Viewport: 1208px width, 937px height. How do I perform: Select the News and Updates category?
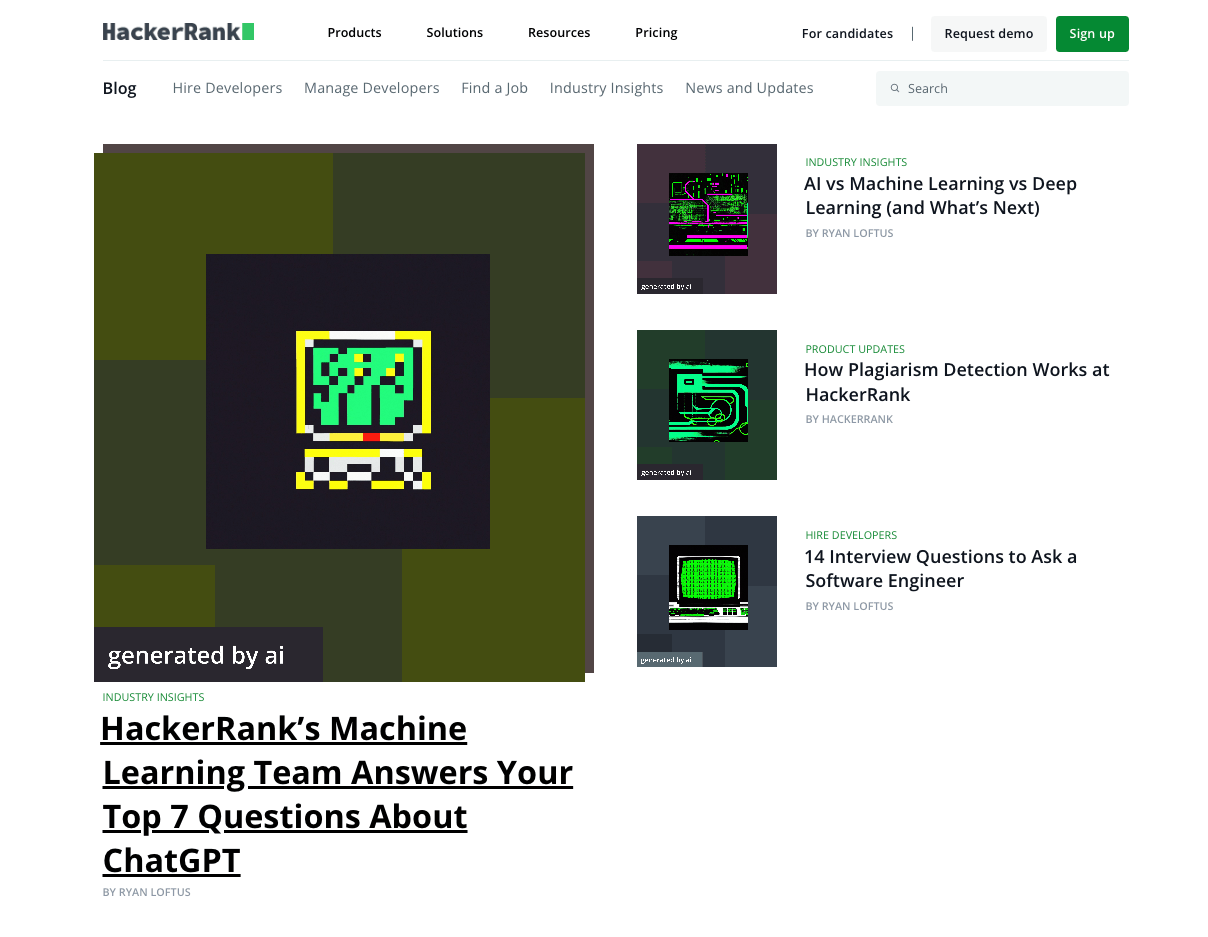click(x=749, y=88)
